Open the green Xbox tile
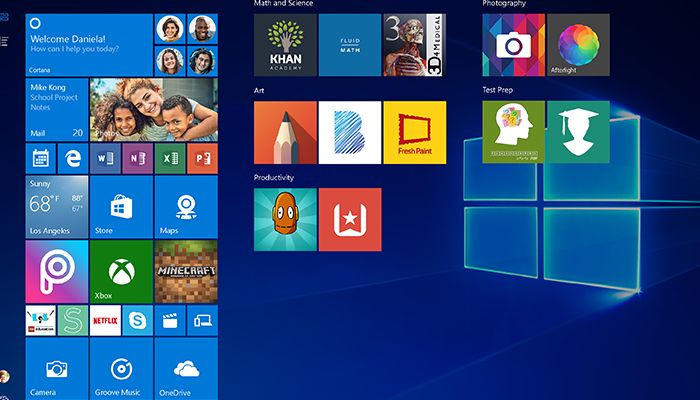 pos(121,272)
